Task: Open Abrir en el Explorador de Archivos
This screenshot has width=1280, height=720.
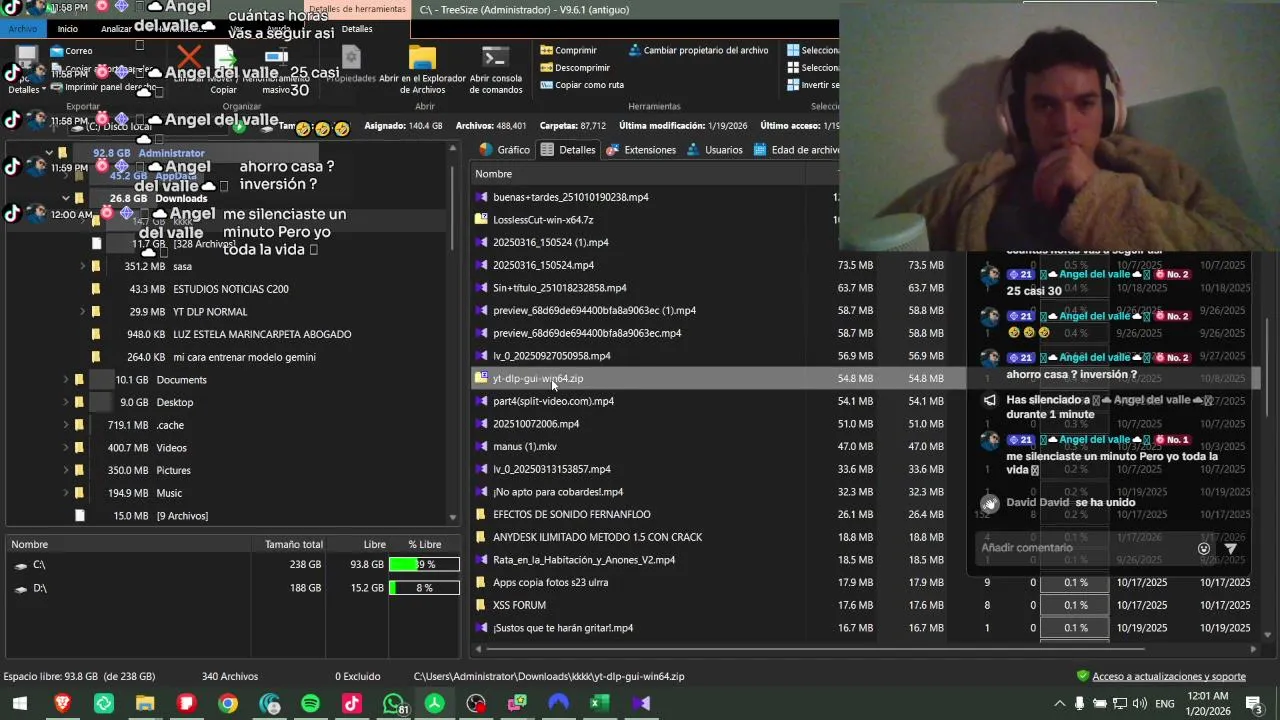Action: pos(422,69)
